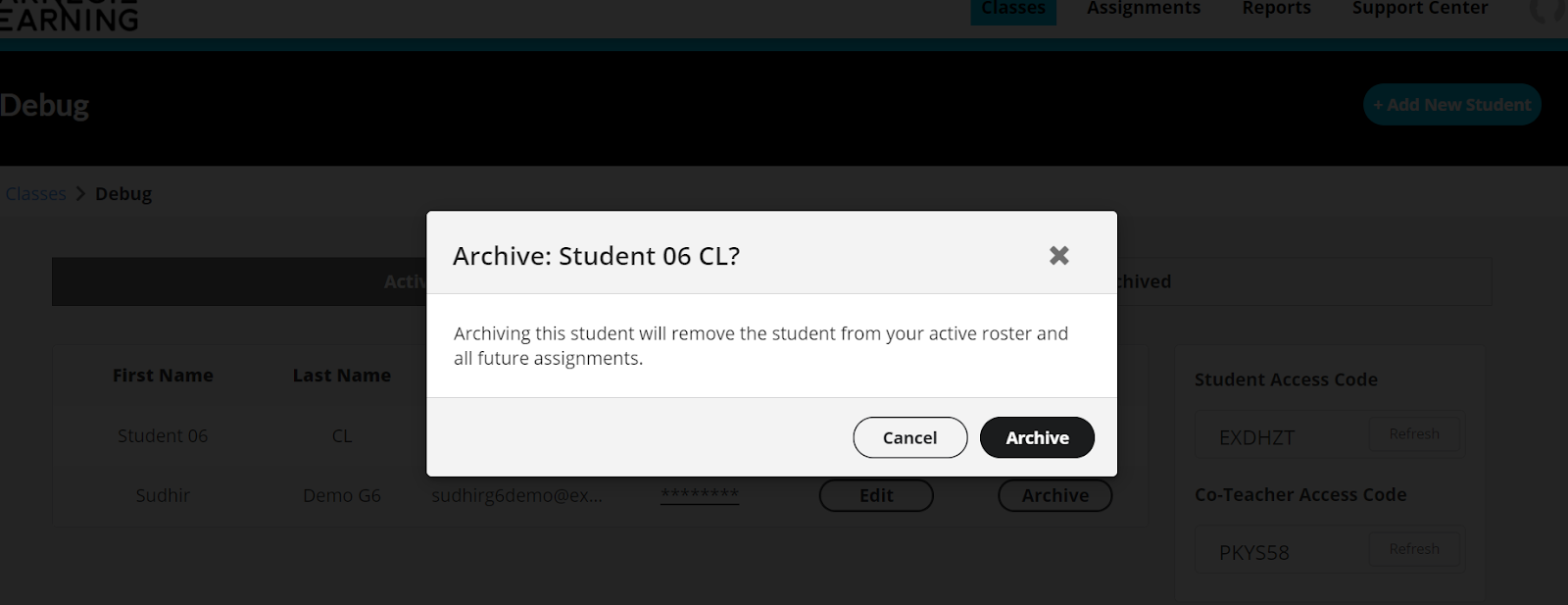Follow the Classes breadcrumb link
1568x605 pixels.
click(35, 194)
